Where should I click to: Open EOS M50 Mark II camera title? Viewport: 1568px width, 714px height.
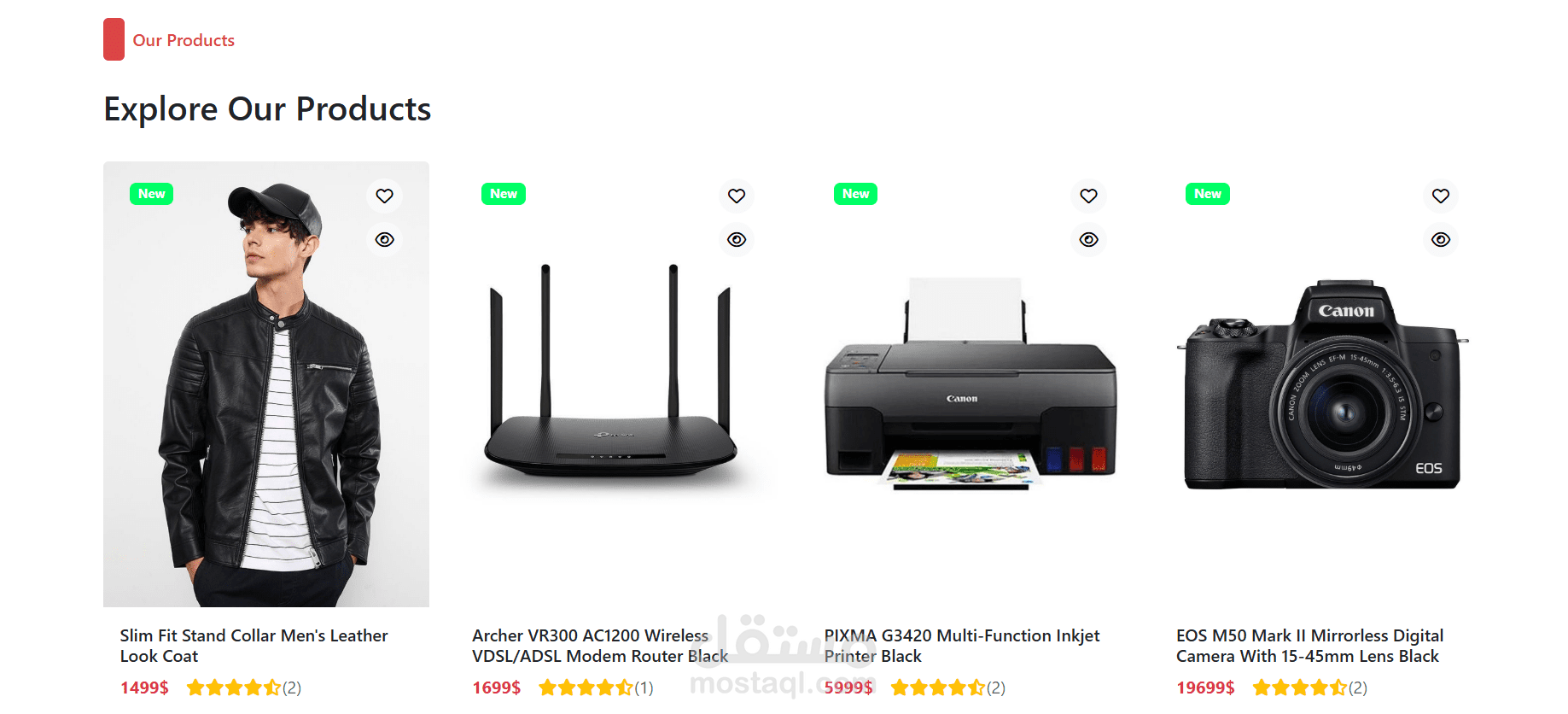coord(1309,646)
